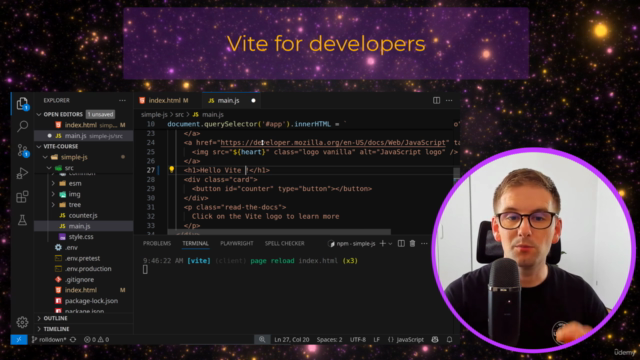Screen dimensions: 640x360
Task: Open the Source Control view icon
Action: click(x=22, y=150)
